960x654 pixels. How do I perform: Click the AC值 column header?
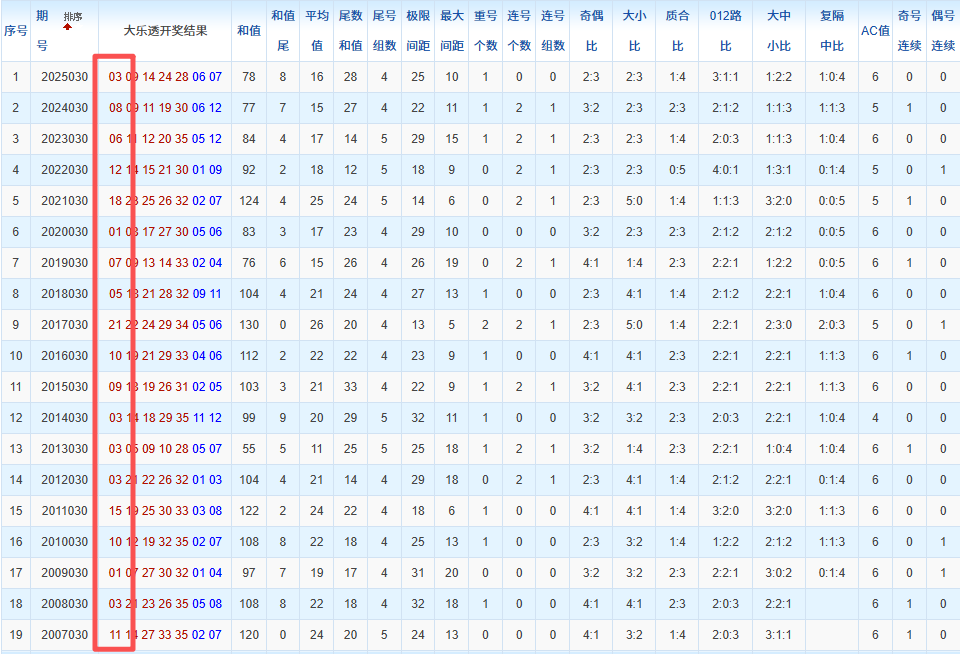[876, 31]
